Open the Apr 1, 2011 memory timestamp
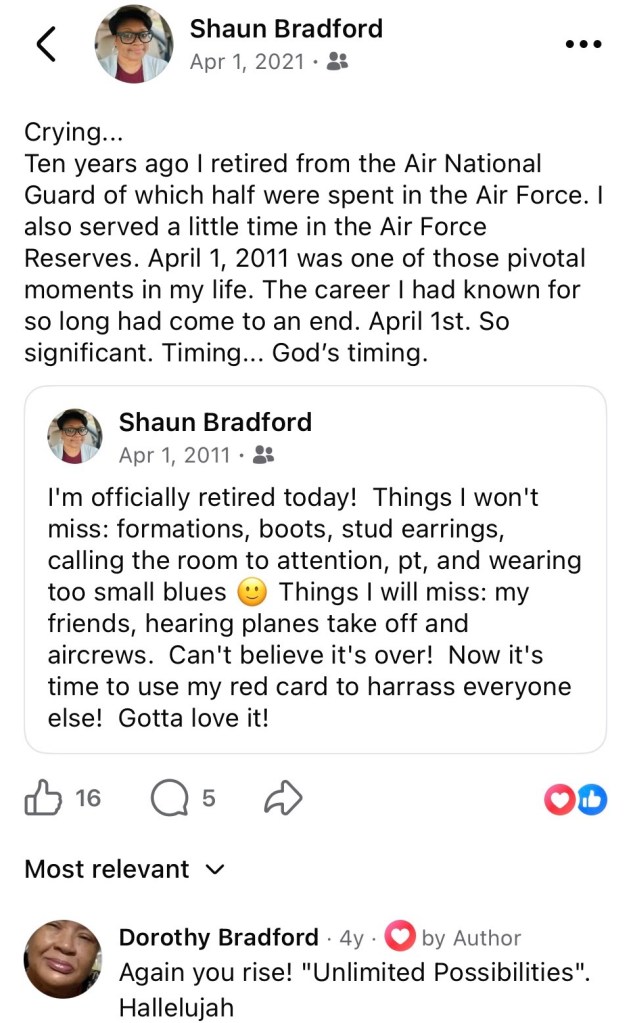Screen dimensions: 631x1023 pyautogui.click(x=174, y=456)
